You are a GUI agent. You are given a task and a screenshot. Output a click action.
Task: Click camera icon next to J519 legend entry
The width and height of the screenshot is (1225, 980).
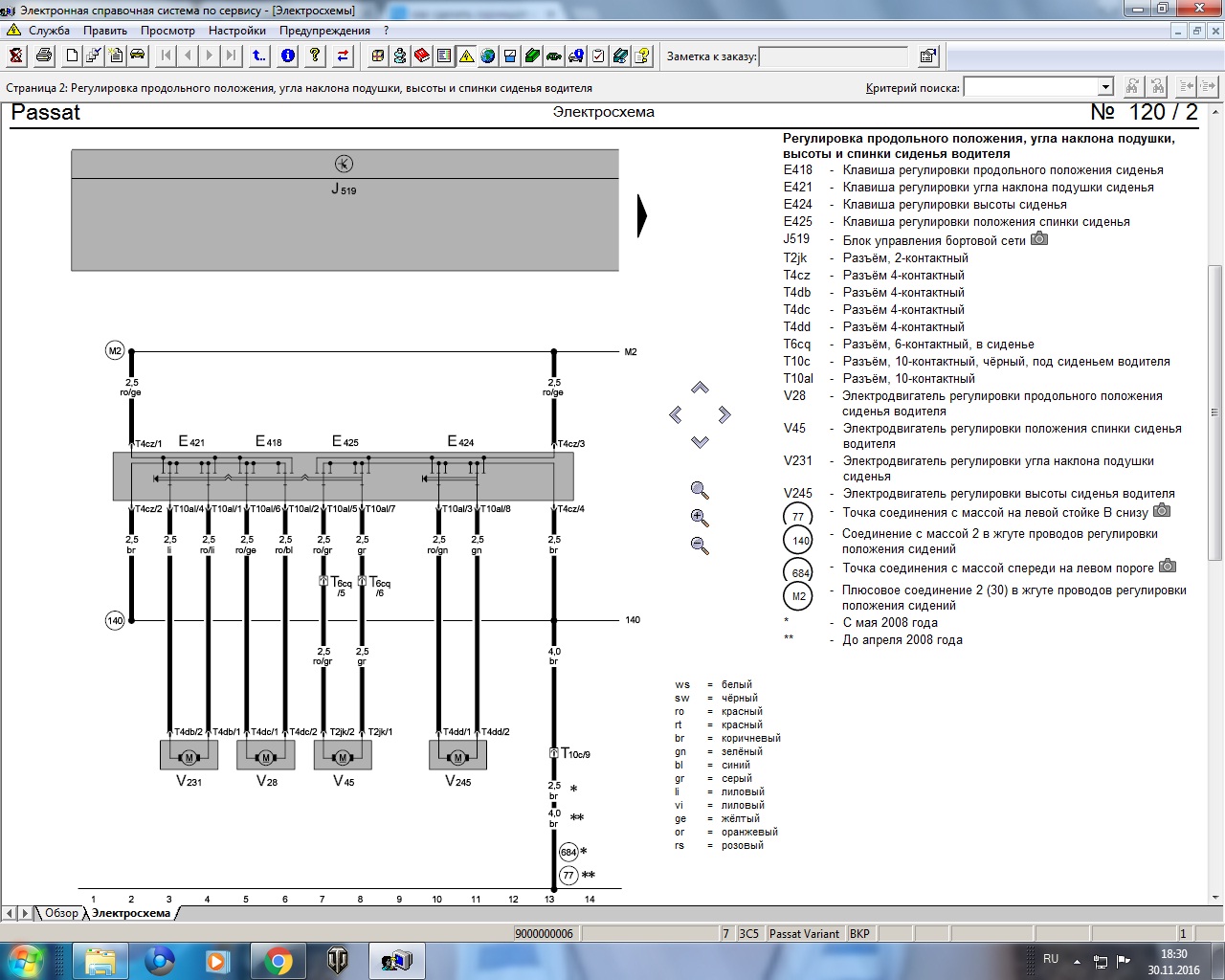coord(1039,238)
